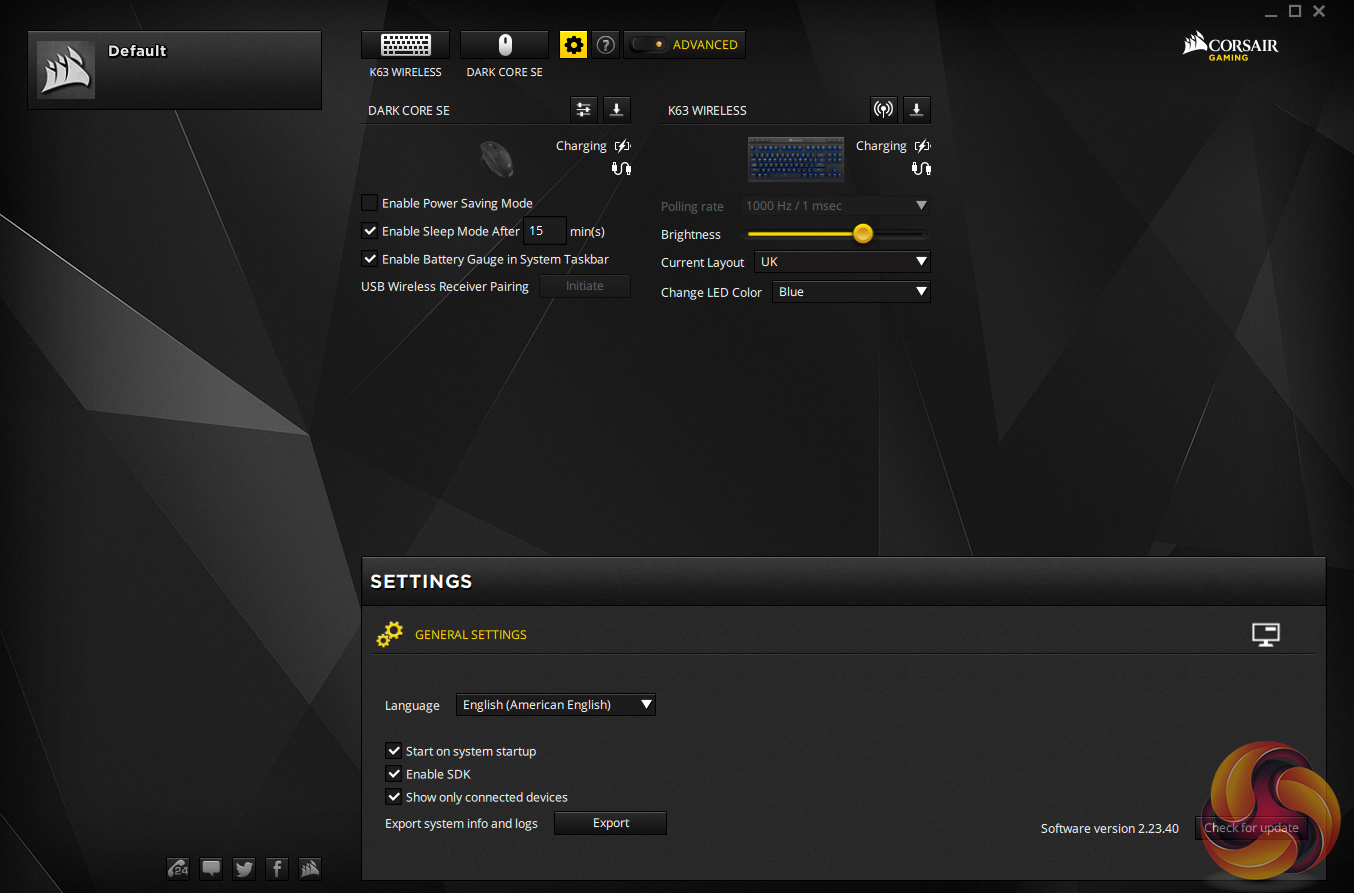Open the Change LED Color dropdown
Image resolution: width=1354 pixels, height=893 pixels.
click(x=851, y=292)
